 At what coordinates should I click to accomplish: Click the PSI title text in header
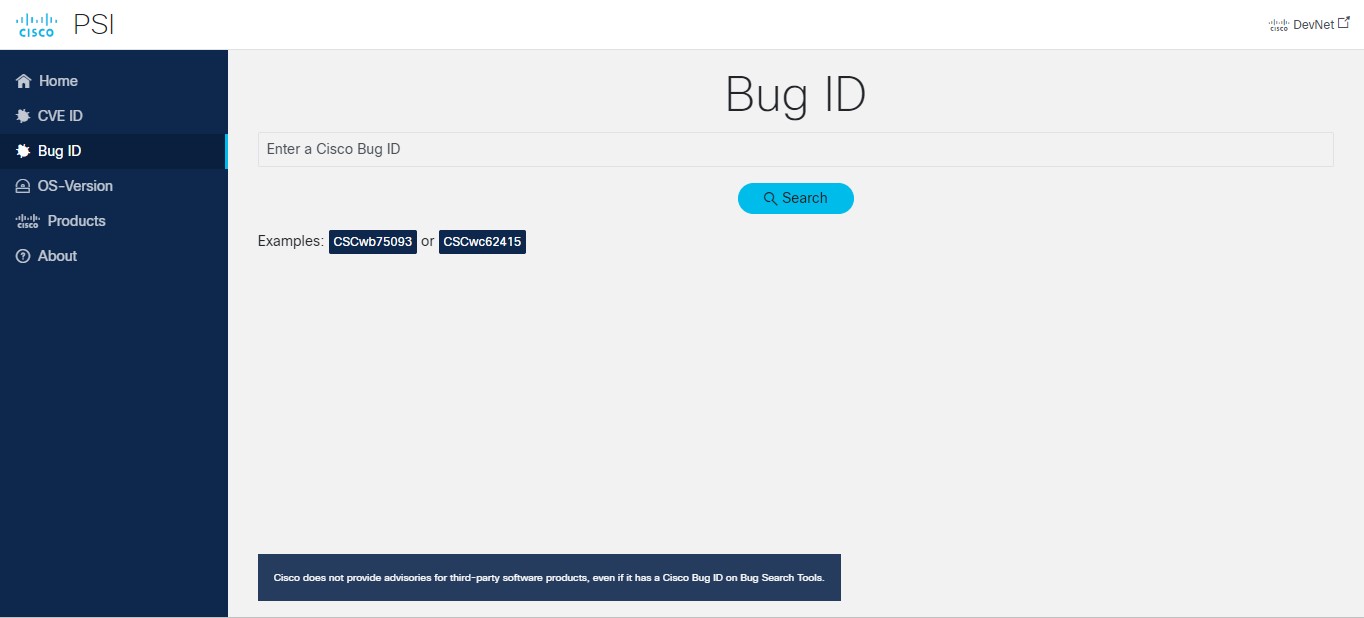point(94,24)
